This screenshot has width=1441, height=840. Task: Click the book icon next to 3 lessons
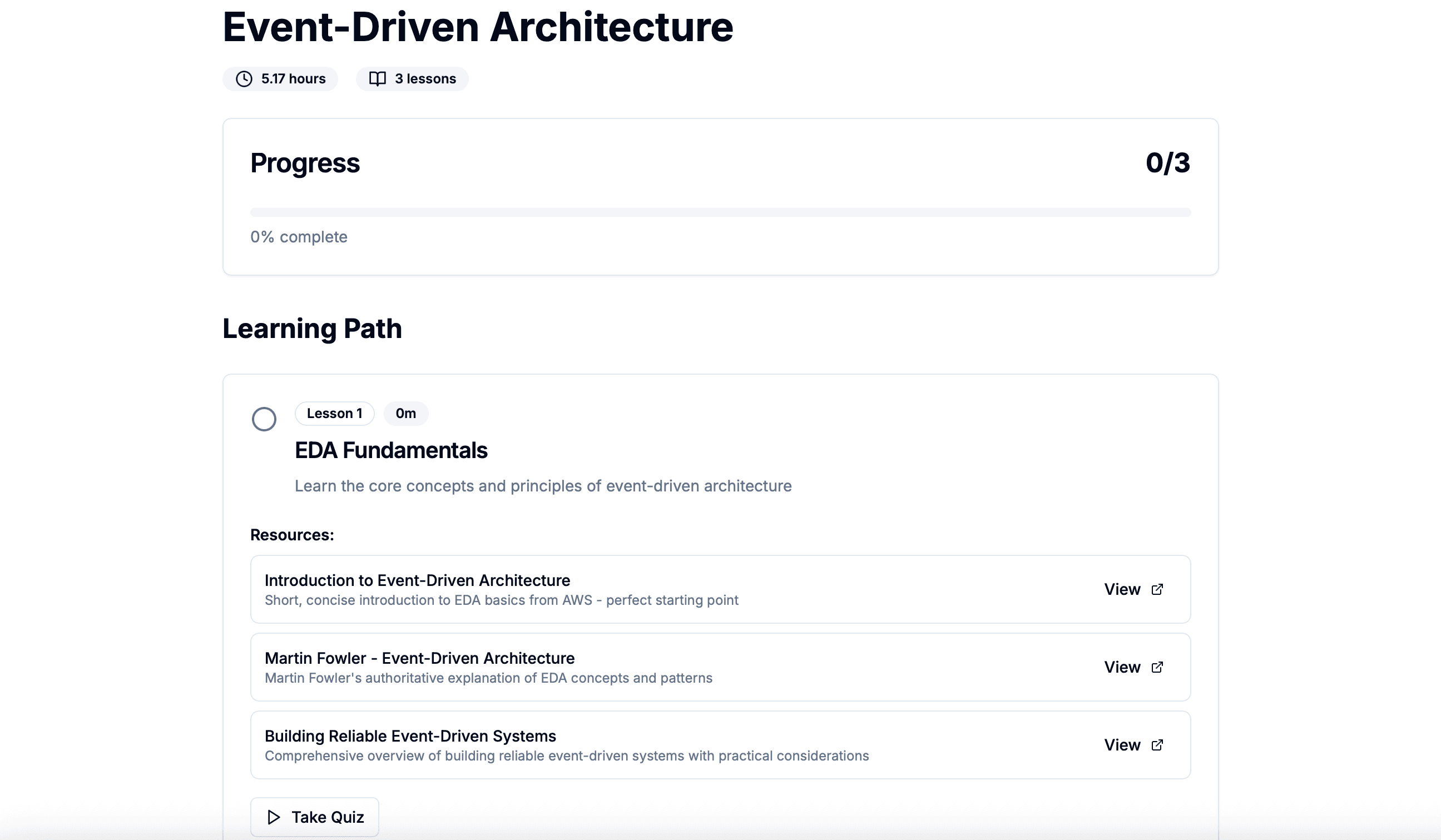pos(379,79)
